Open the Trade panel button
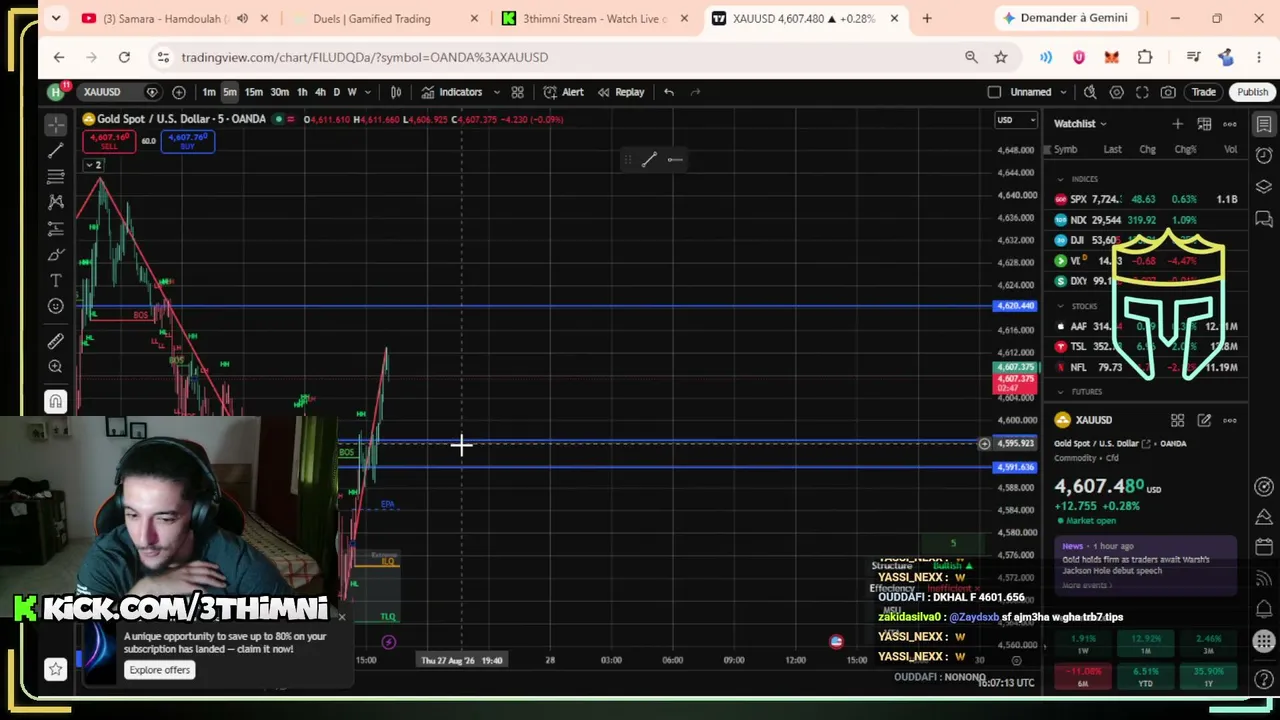 [1203, 92]
